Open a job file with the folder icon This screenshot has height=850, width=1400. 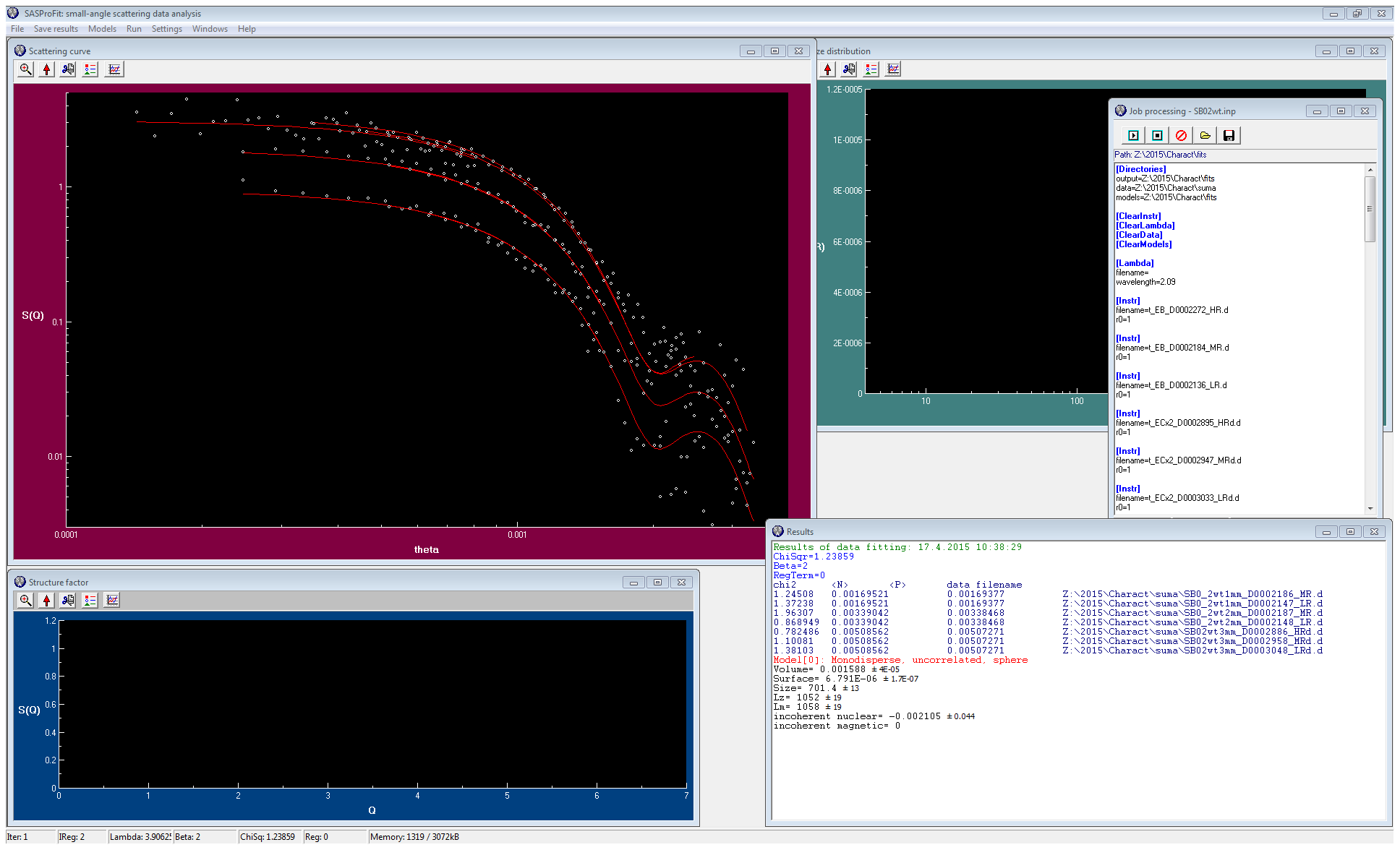coord(1205,135)
